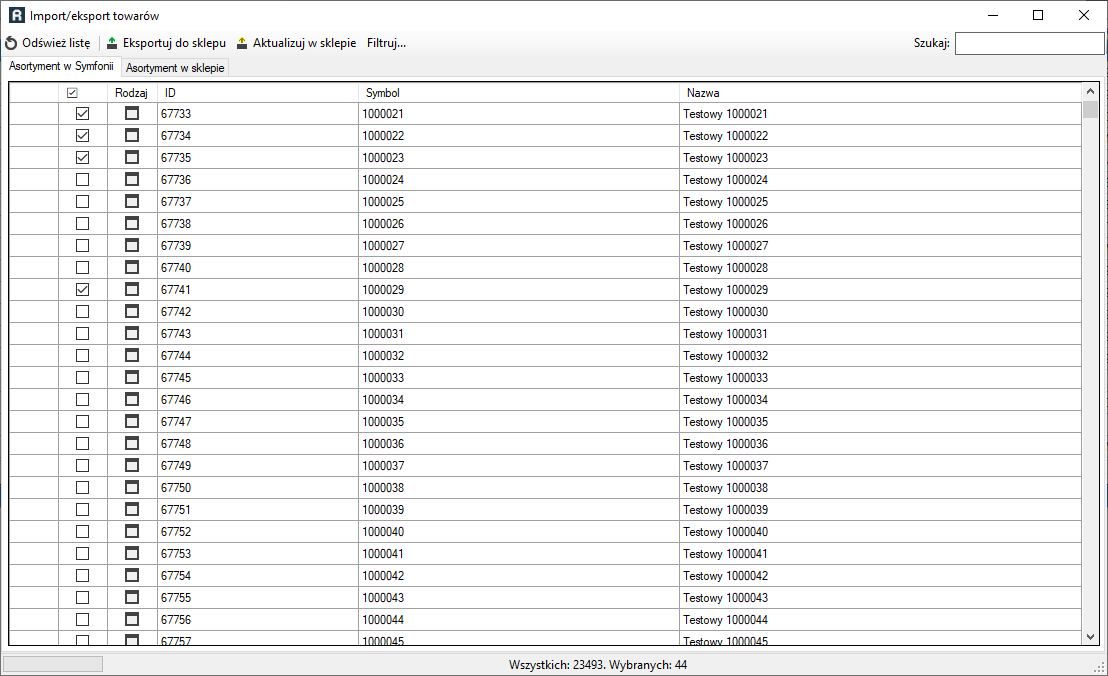
Task: Click Rodzaj icon in row 67734
Action: [x=132, y=135]
